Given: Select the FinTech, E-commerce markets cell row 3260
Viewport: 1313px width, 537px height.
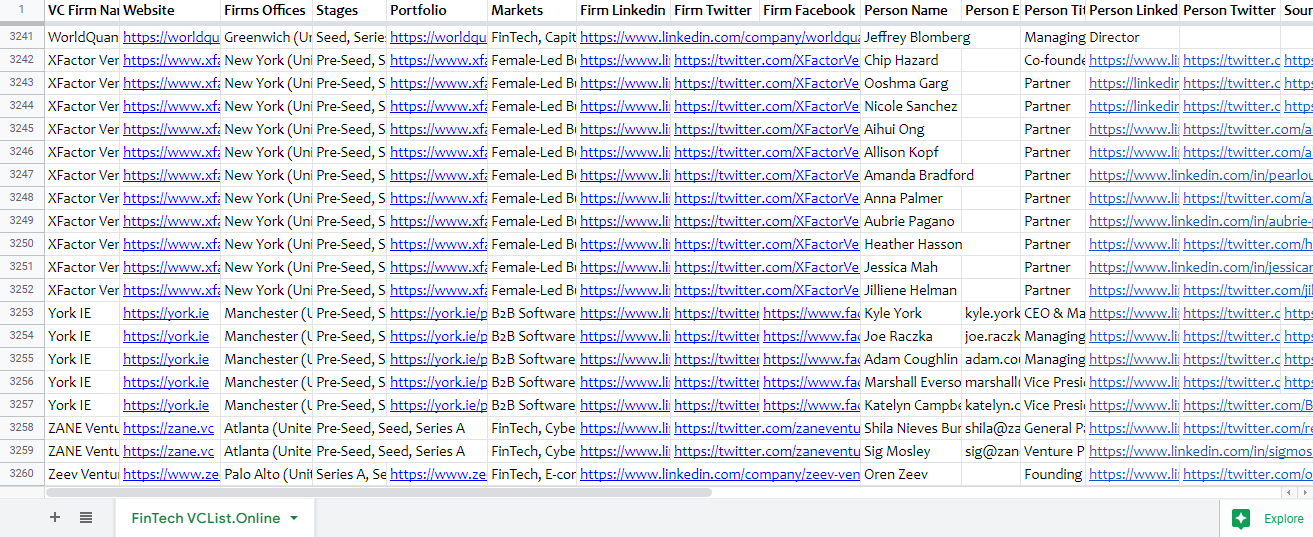Looking at the screenshot, I should click(532, 474).
